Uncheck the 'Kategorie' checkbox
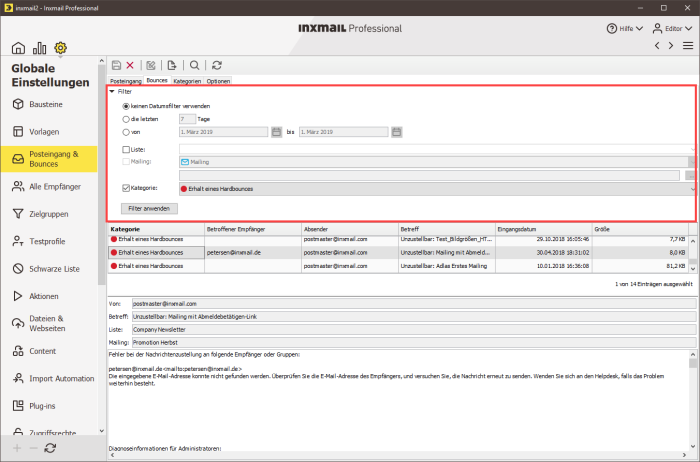This screenshot has width=700, height=462. pos(126,188)
